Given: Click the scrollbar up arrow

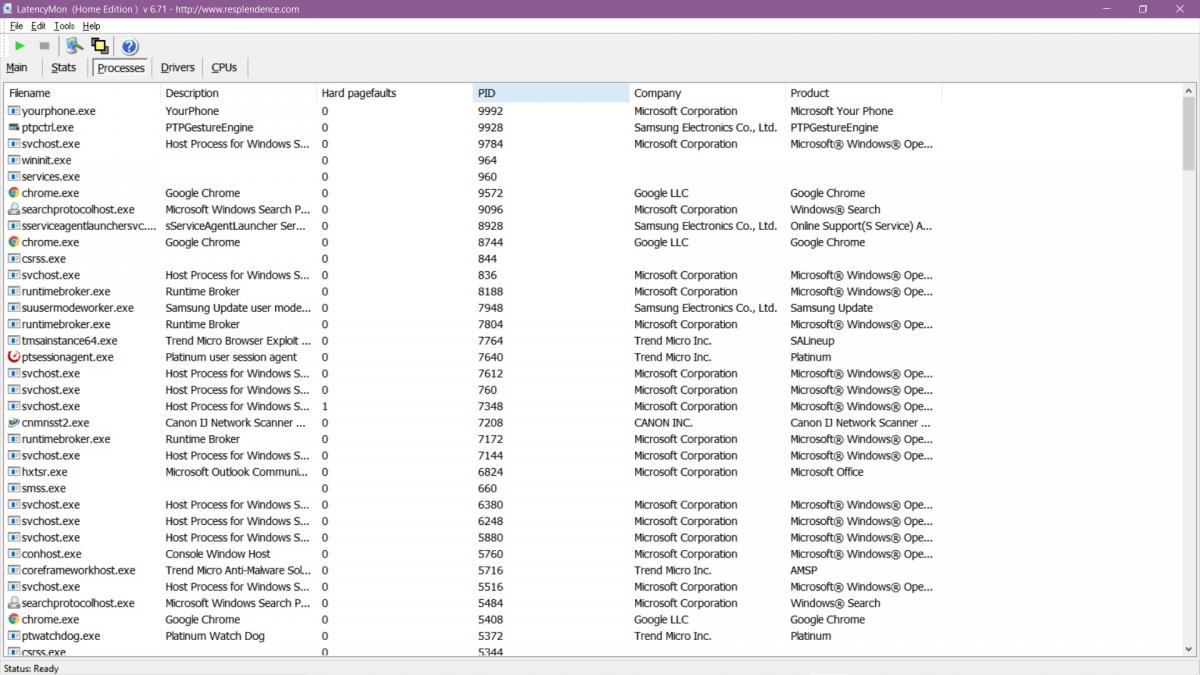Looking at the screenshot, I should click(x=1188, y=90).
